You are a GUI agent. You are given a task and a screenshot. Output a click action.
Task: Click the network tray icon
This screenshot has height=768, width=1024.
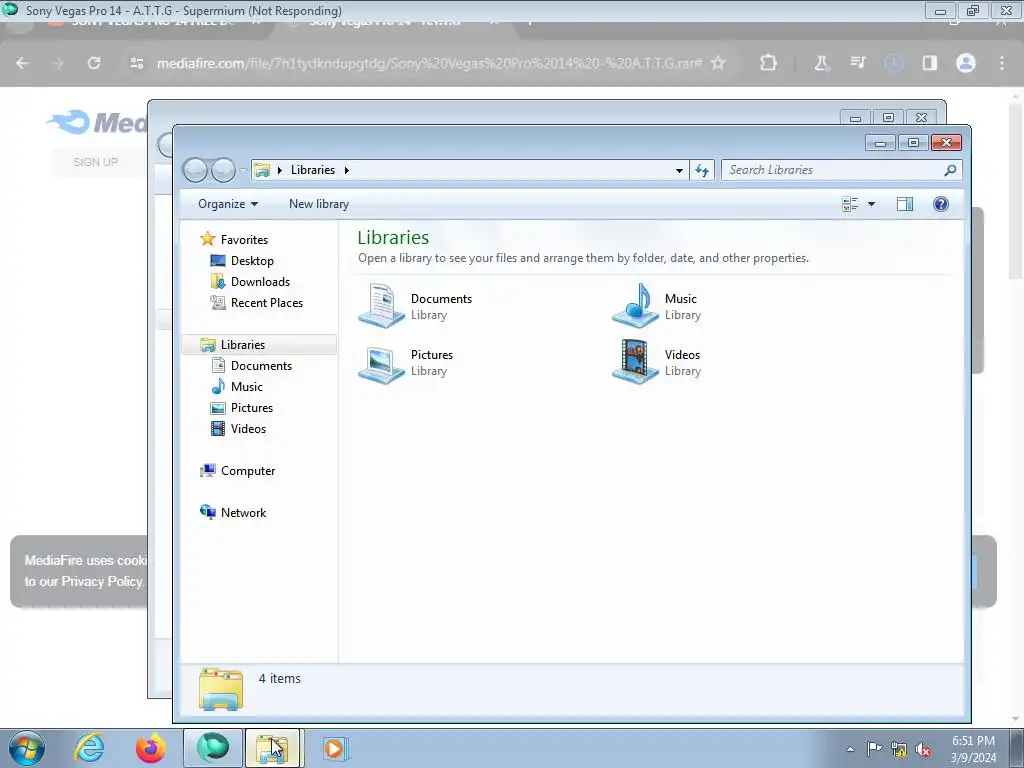pyautogui.click(x=899, y=750)
